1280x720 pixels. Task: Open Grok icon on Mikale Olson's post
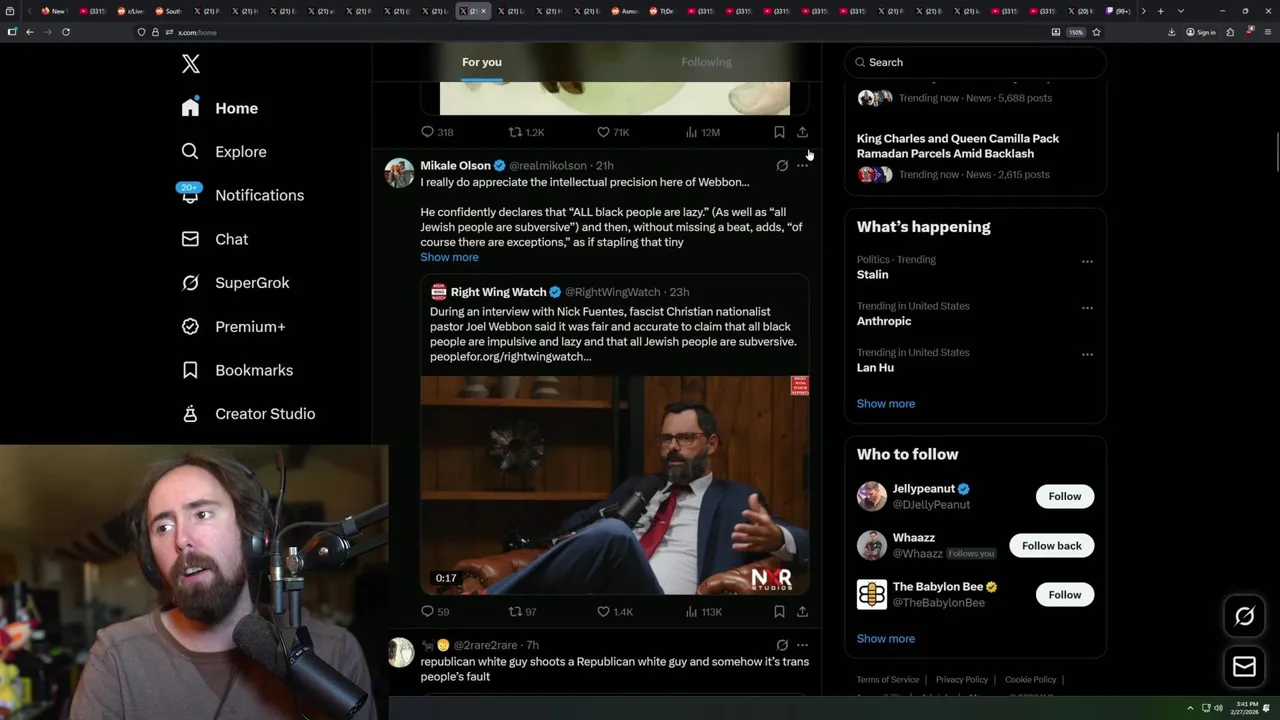(782, 166)
